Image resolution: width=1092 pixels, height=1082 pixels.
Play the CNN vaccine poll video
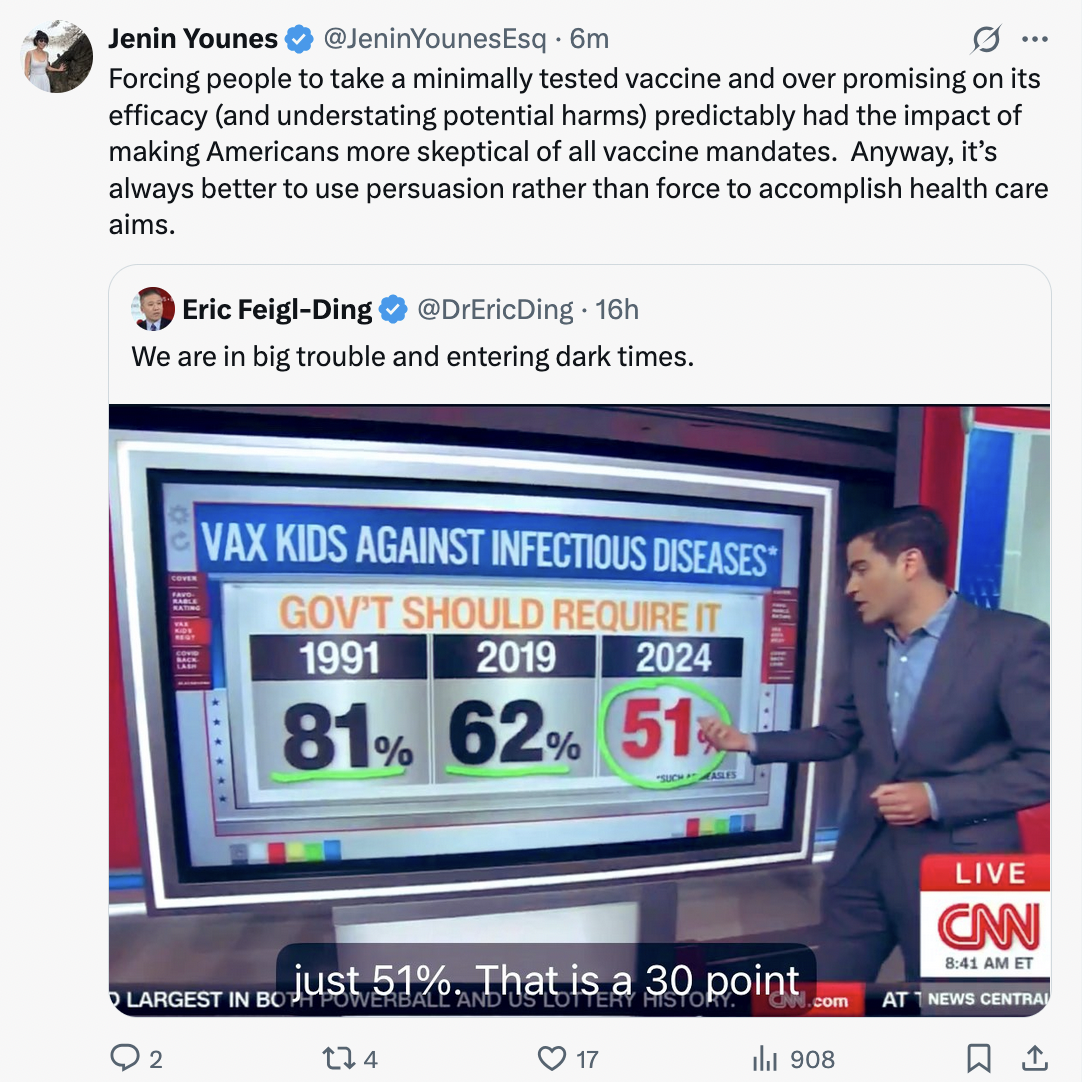tap(579, 710)
